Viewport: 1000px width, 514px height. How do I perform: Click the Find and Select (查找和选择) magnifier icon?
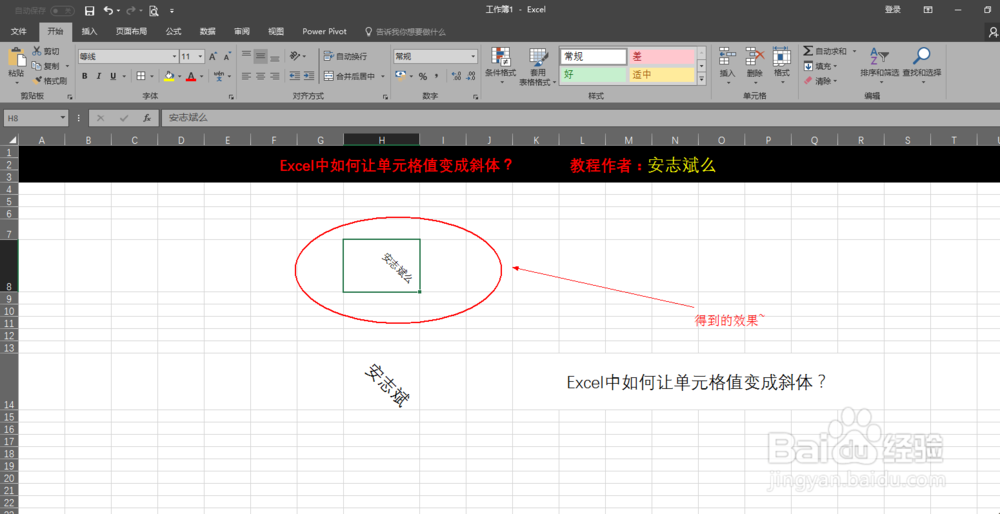[x=921, y=56]
